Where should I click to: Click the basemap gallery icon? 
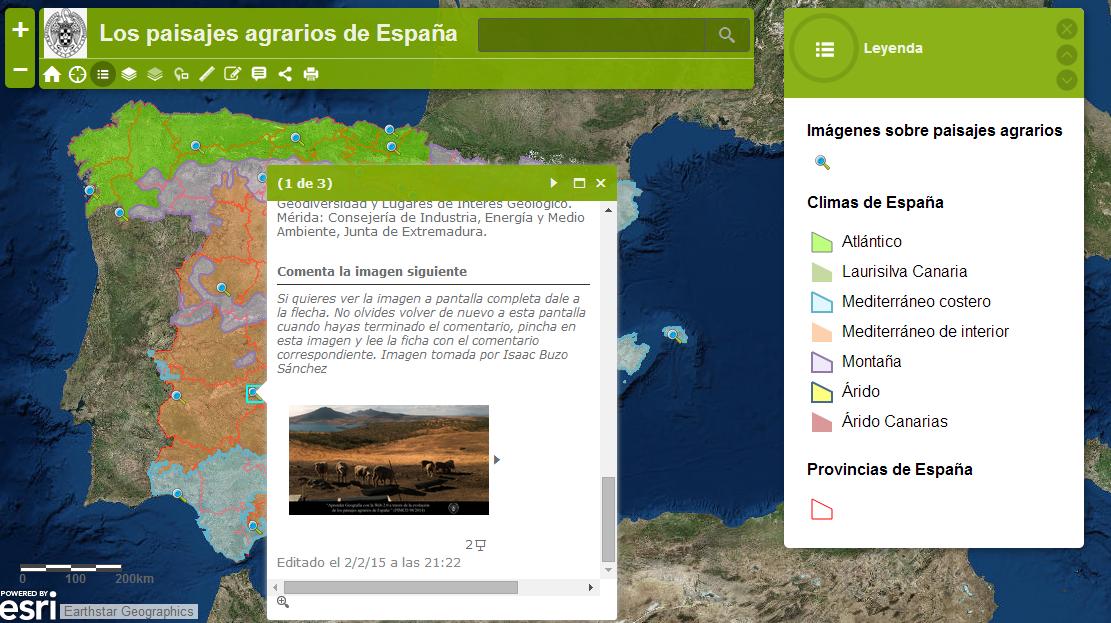155,73
